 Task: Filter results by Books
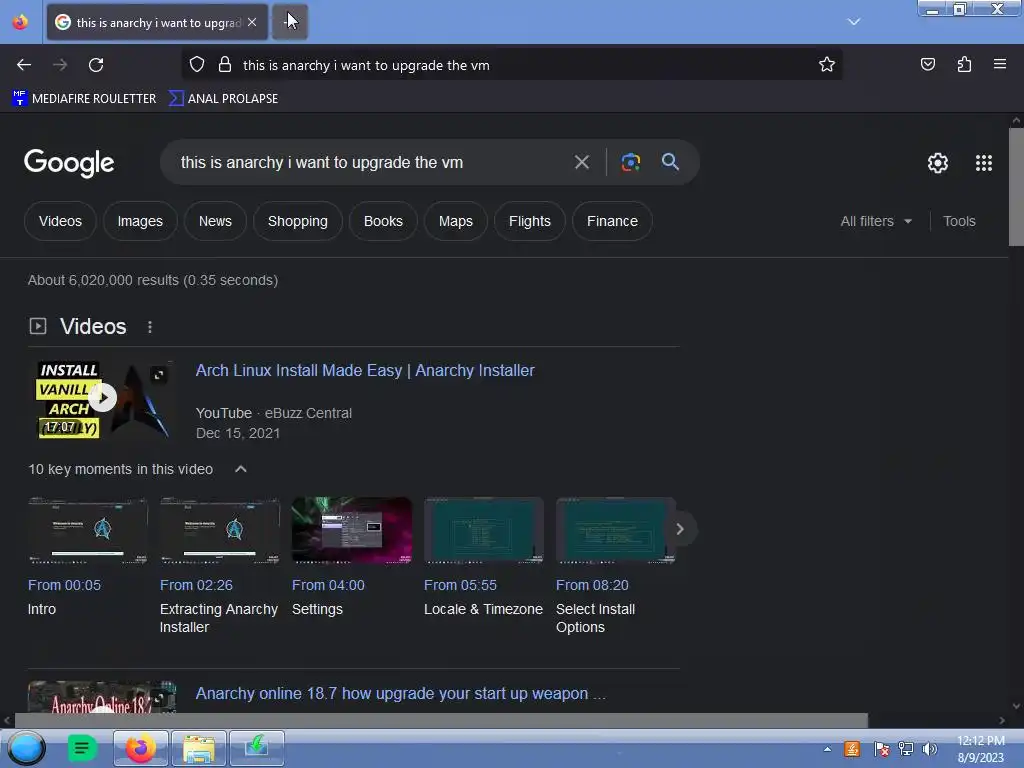pos(383,221)
